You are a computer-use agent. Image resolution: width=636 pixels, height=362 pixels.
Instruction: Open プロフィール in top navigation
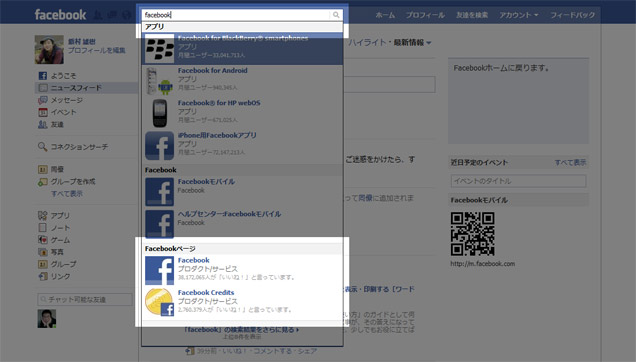[425, 15]
